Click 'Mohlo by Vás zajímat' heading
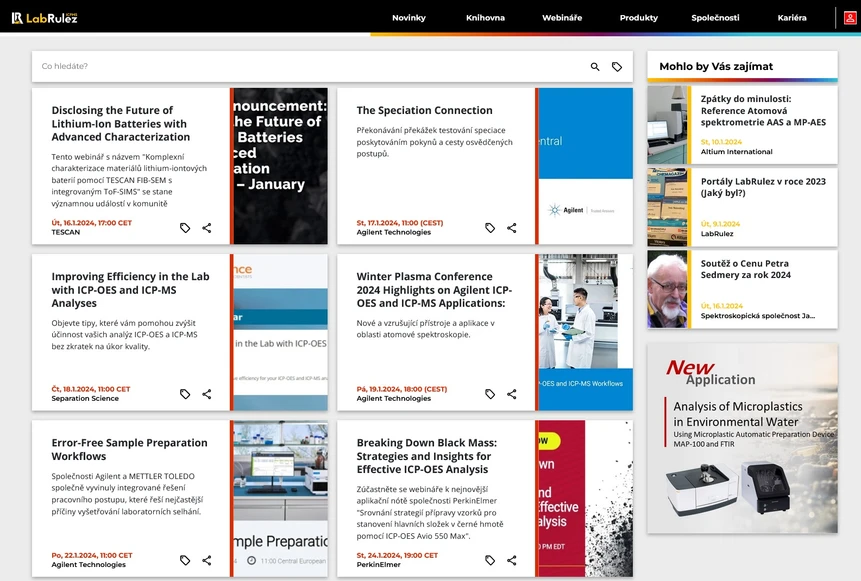Image resolution: width=861 pixels, height=581 pixels. (x=715, y=66)
